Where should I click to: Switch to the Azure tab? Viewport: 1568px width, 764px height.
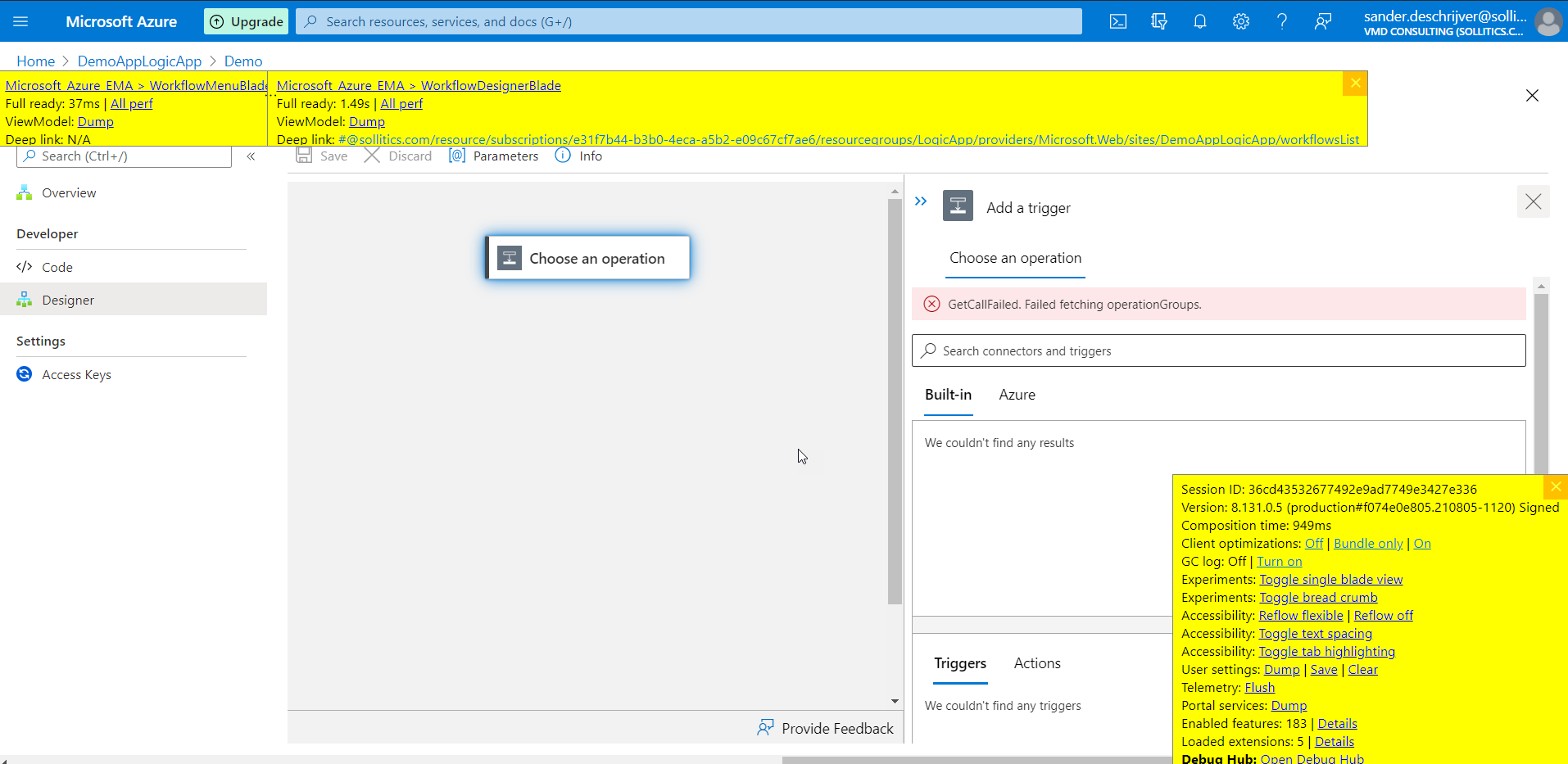1017,395
